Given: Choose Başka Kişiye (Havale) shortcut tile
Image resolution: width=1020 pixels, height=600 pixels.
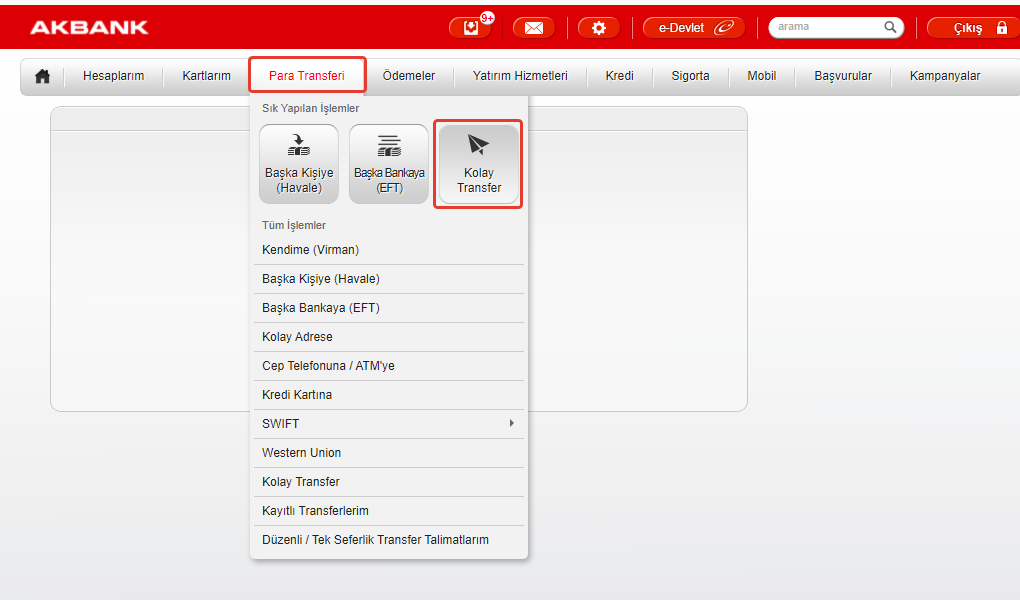Looking at the screenshot, I should (x=299, y=164).
